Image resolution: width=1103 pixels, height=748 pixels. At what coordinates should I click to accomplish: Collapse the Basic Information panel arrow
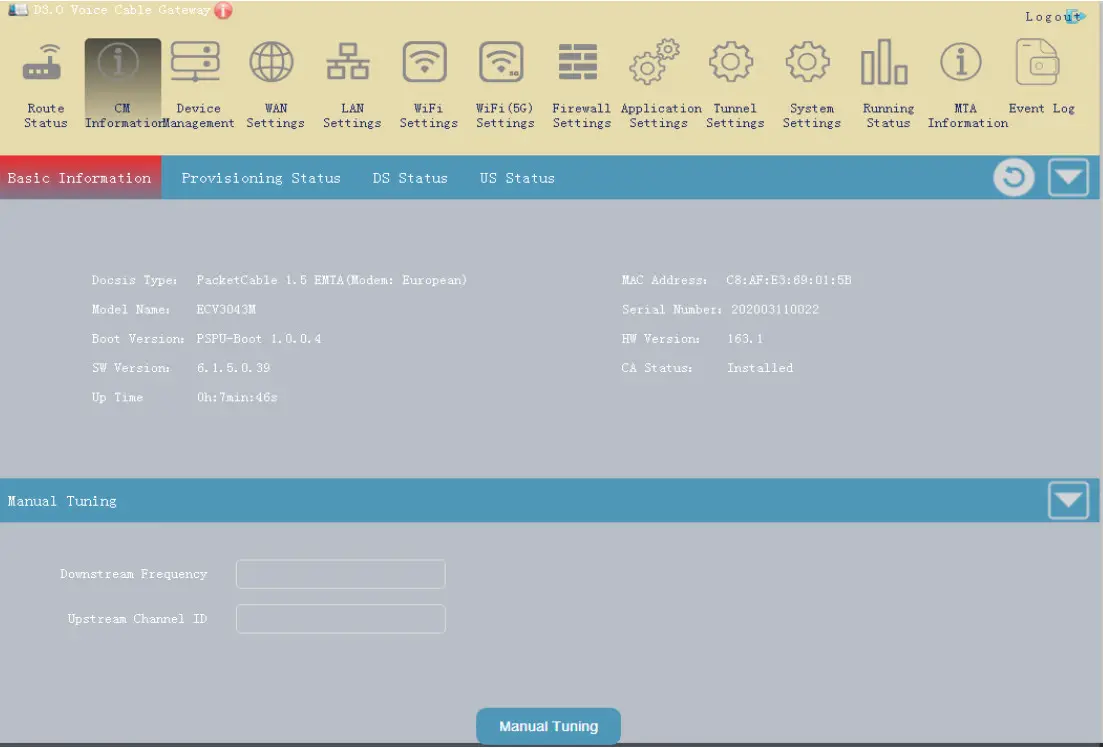[1069, 177]
